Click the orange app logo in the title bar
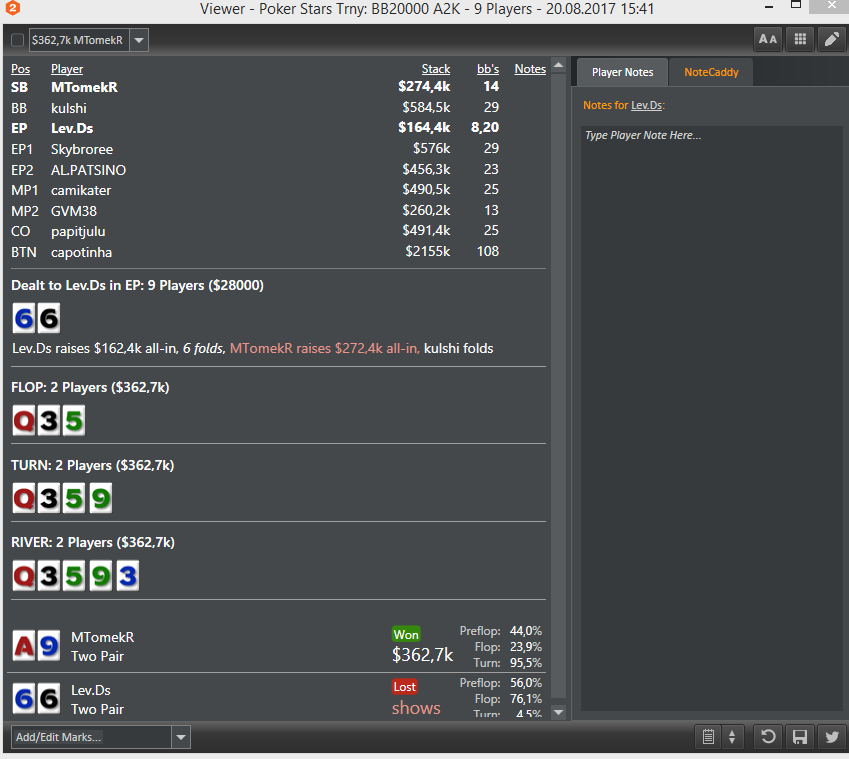 pos(12,8)
